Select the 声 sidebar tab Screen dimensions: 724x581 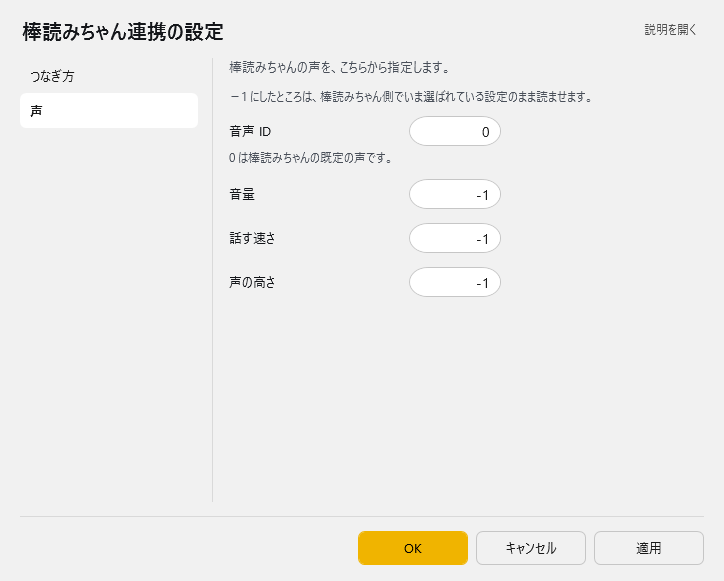pyautogui.click(x=109, y=111)
